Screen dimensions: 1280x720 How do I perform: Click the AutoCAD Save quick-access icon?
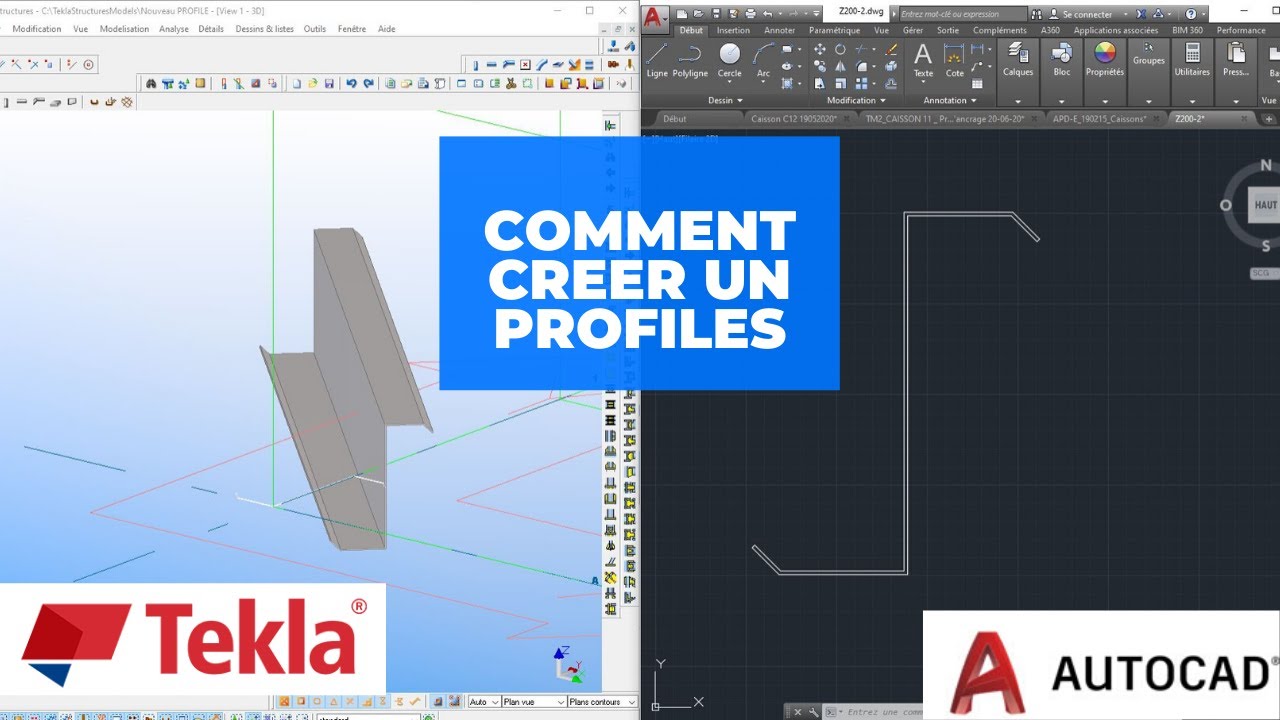[x=716, y=14]
